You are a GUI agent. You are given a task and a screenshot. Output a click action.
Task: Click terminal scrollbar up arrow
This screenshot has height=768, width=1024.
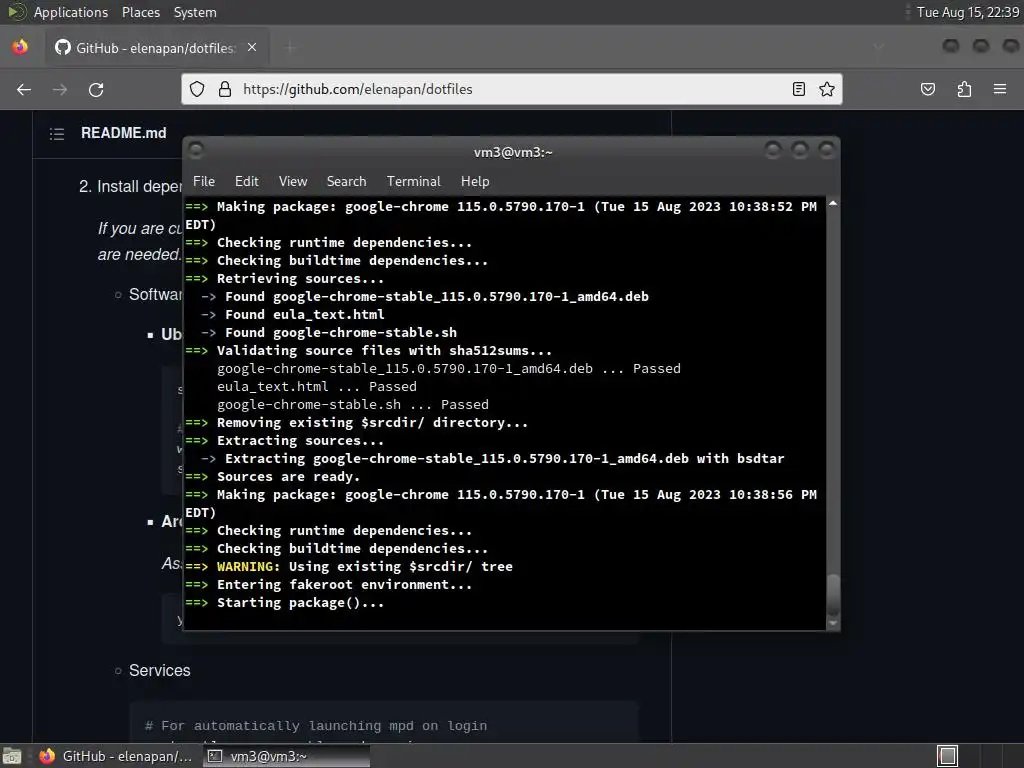point(833,204)
